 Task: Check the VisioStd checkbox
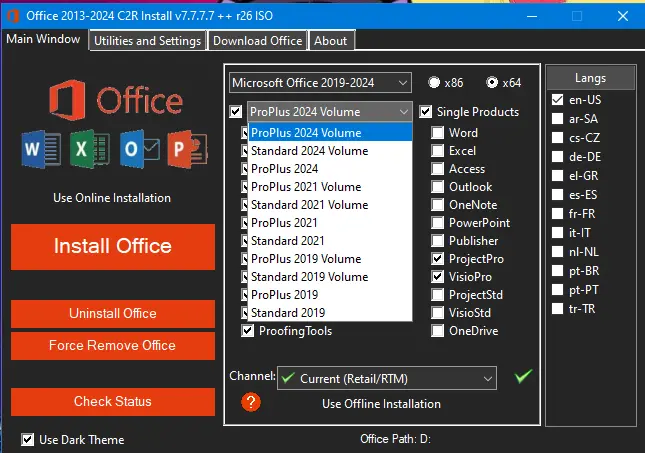click(x=438, y=313)
